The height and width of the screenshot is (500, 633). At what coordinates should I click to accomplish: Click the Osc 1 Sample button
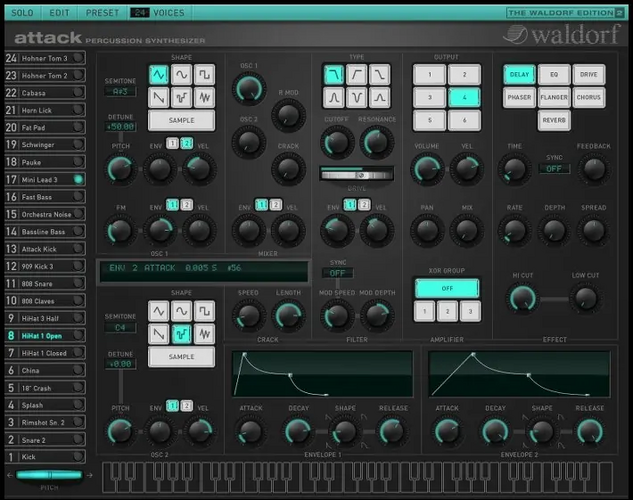coord(182,120)
